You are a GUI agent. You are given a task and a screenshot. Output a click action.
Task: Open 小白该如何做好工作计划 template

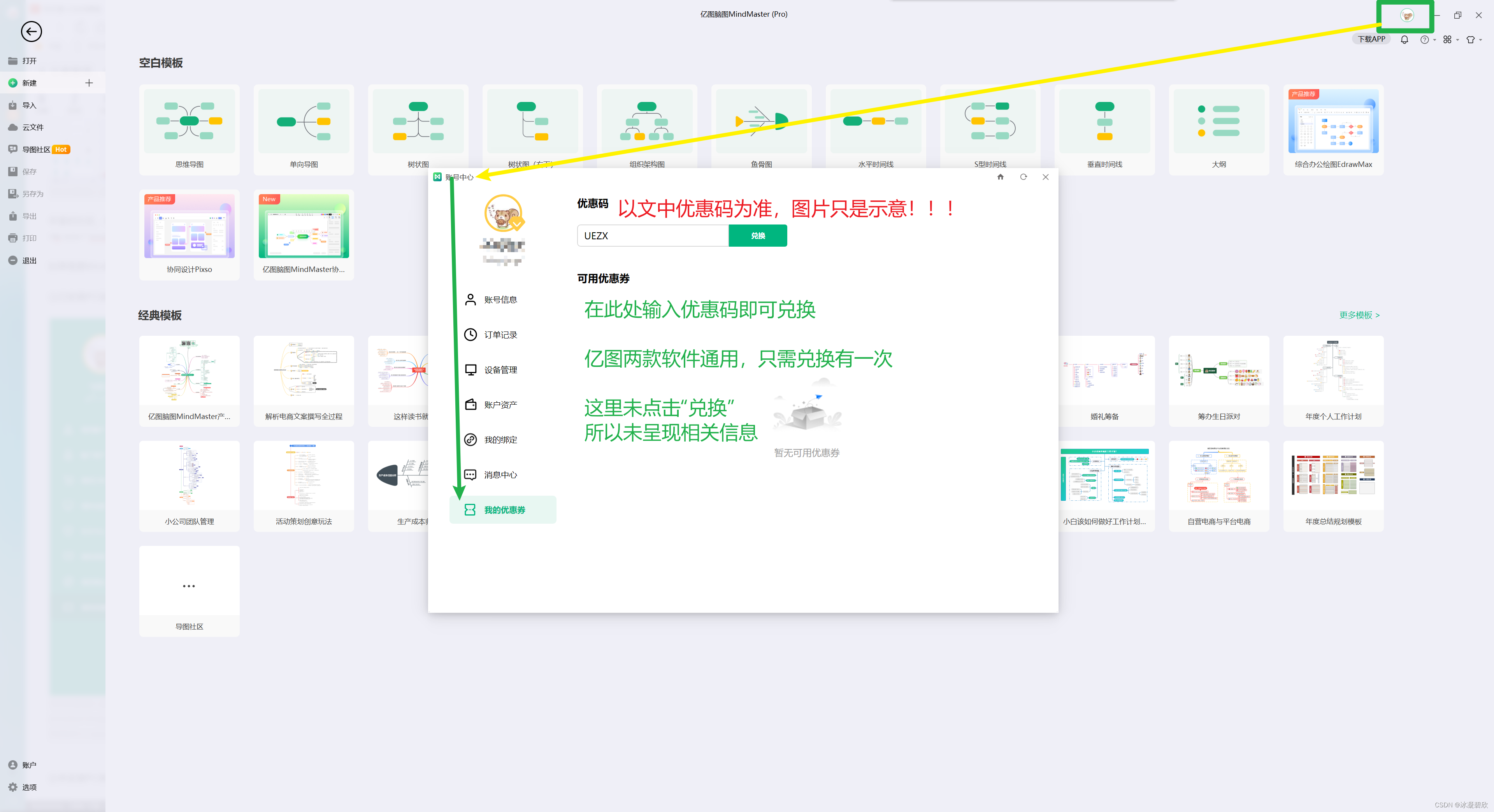click(x=1106, y=486)
